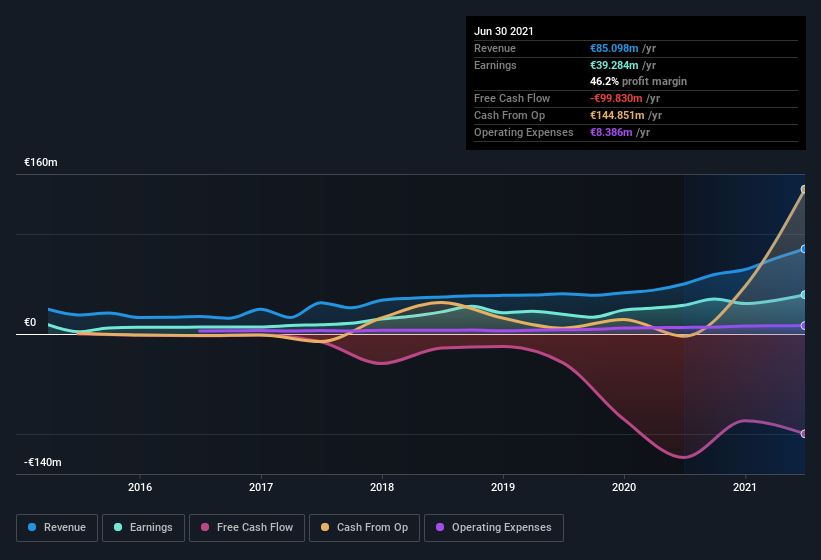Click the -€99.830m free cash flow value

coord(616,98)
